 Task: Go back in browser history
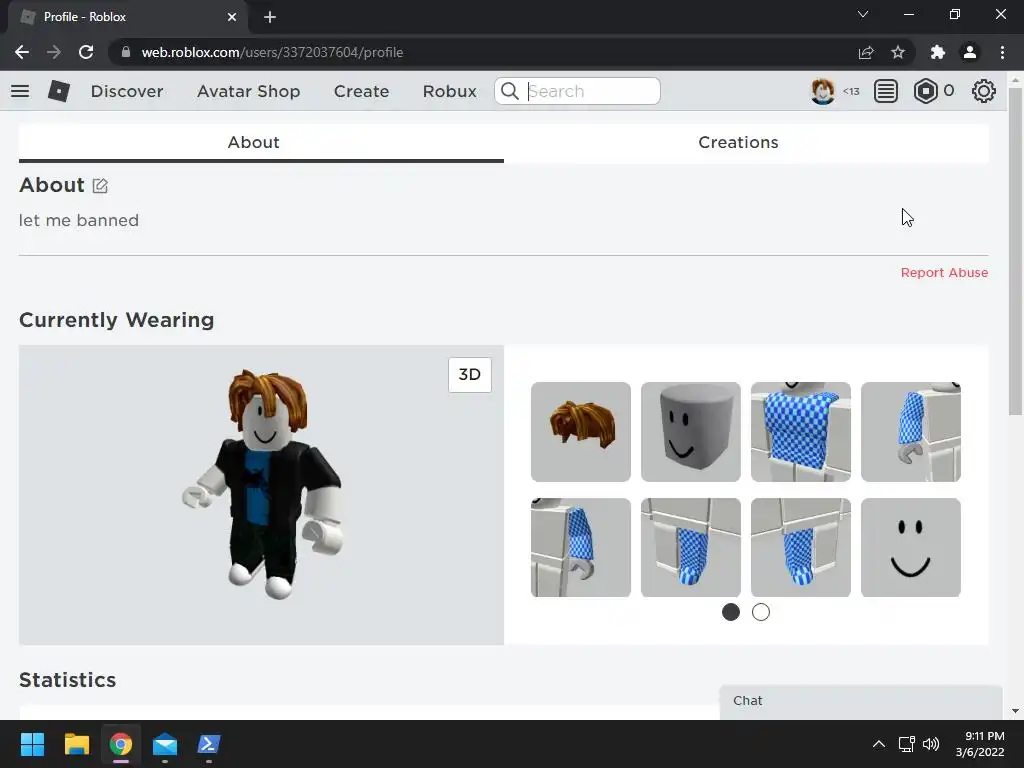[x=22, y=52]
